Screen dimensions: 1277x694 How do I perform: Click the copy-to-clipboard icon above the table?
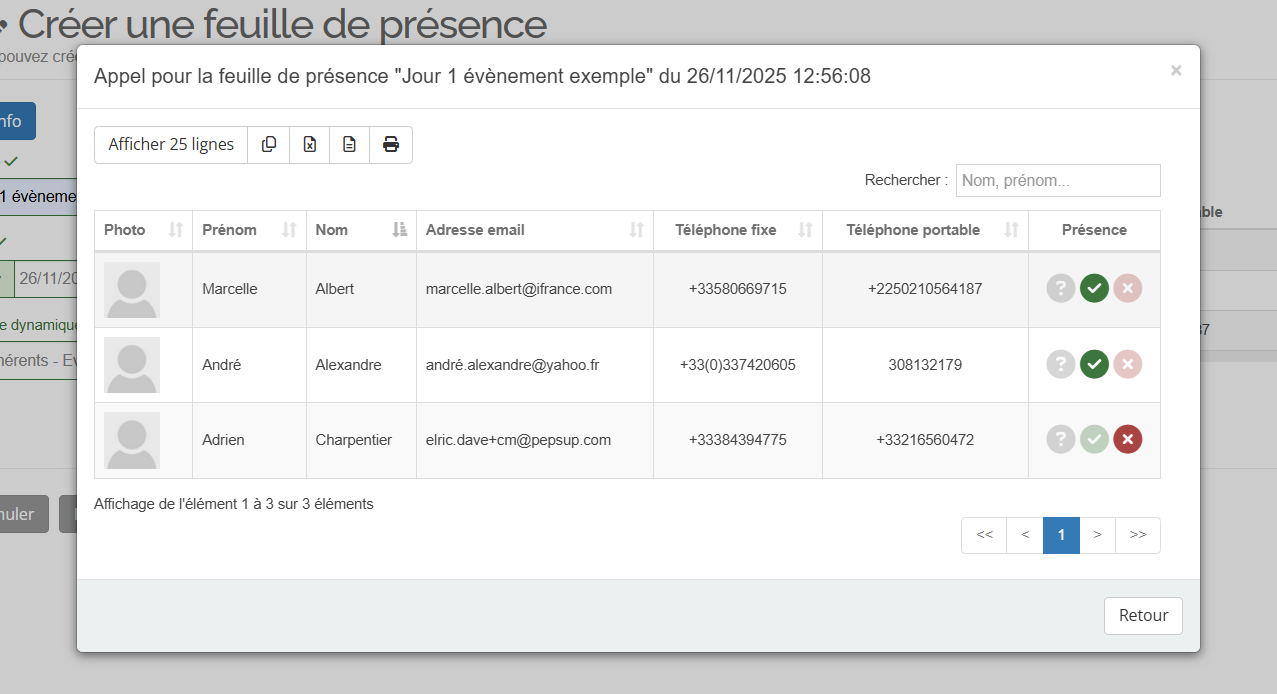(x=268, y=144)
